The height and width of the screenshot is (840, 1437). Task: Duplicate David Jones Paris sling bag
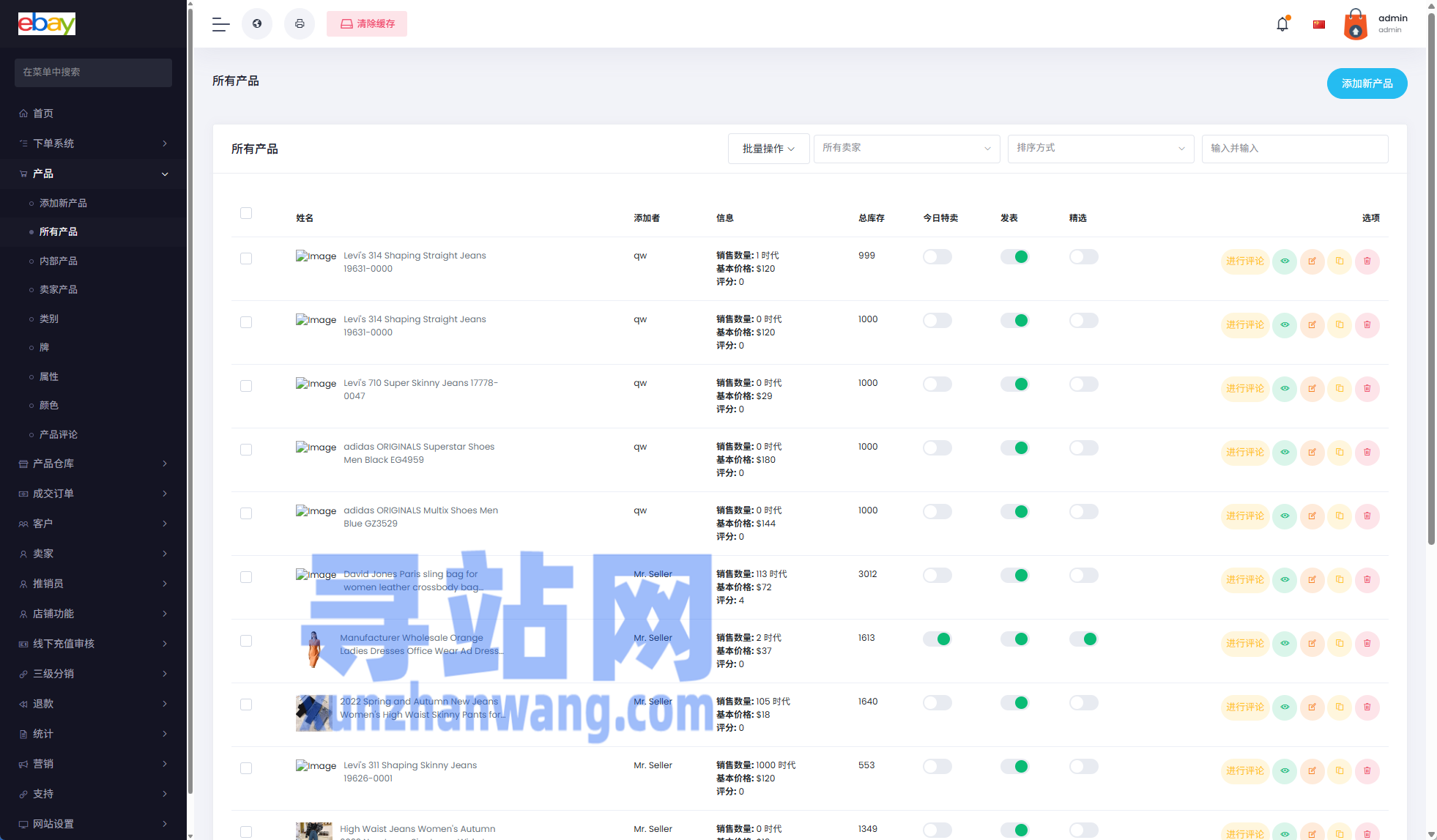pos(1340,580)
